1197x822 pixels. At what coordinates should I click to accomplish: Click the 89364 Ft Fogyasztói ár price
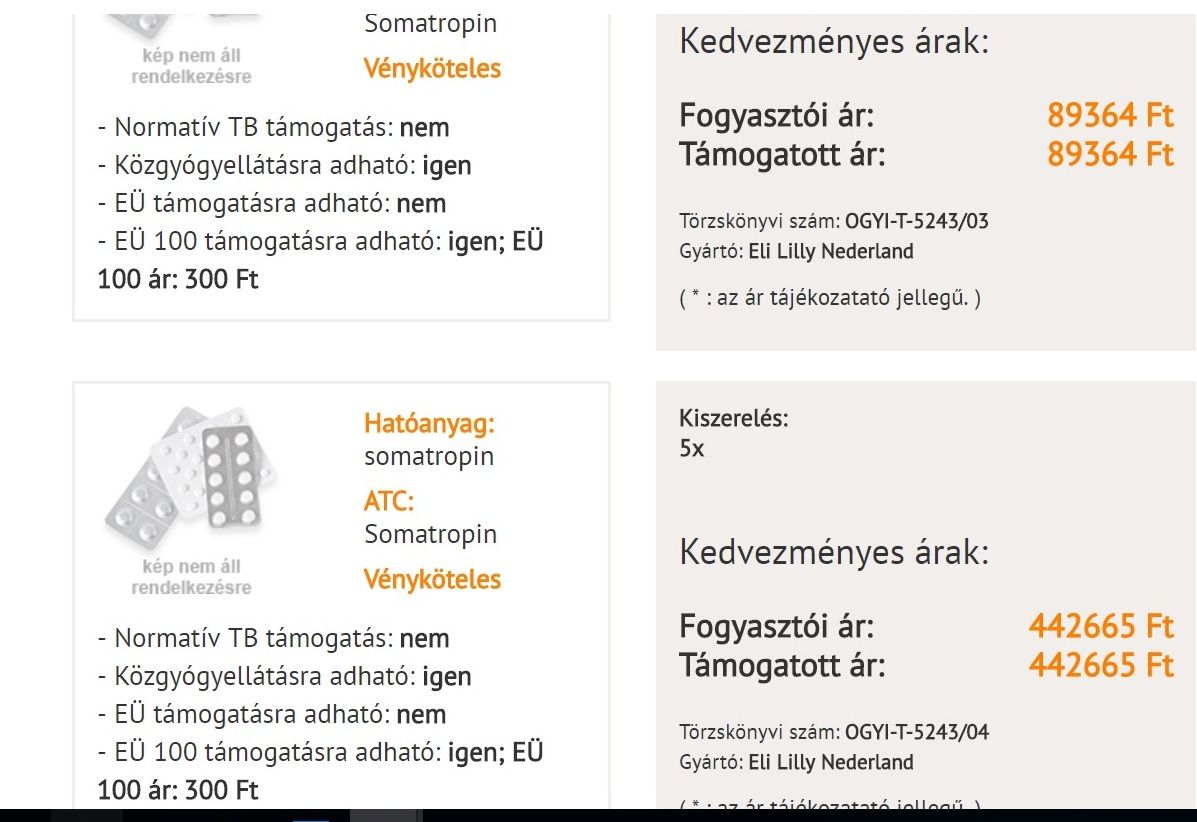pos(1110,116)
